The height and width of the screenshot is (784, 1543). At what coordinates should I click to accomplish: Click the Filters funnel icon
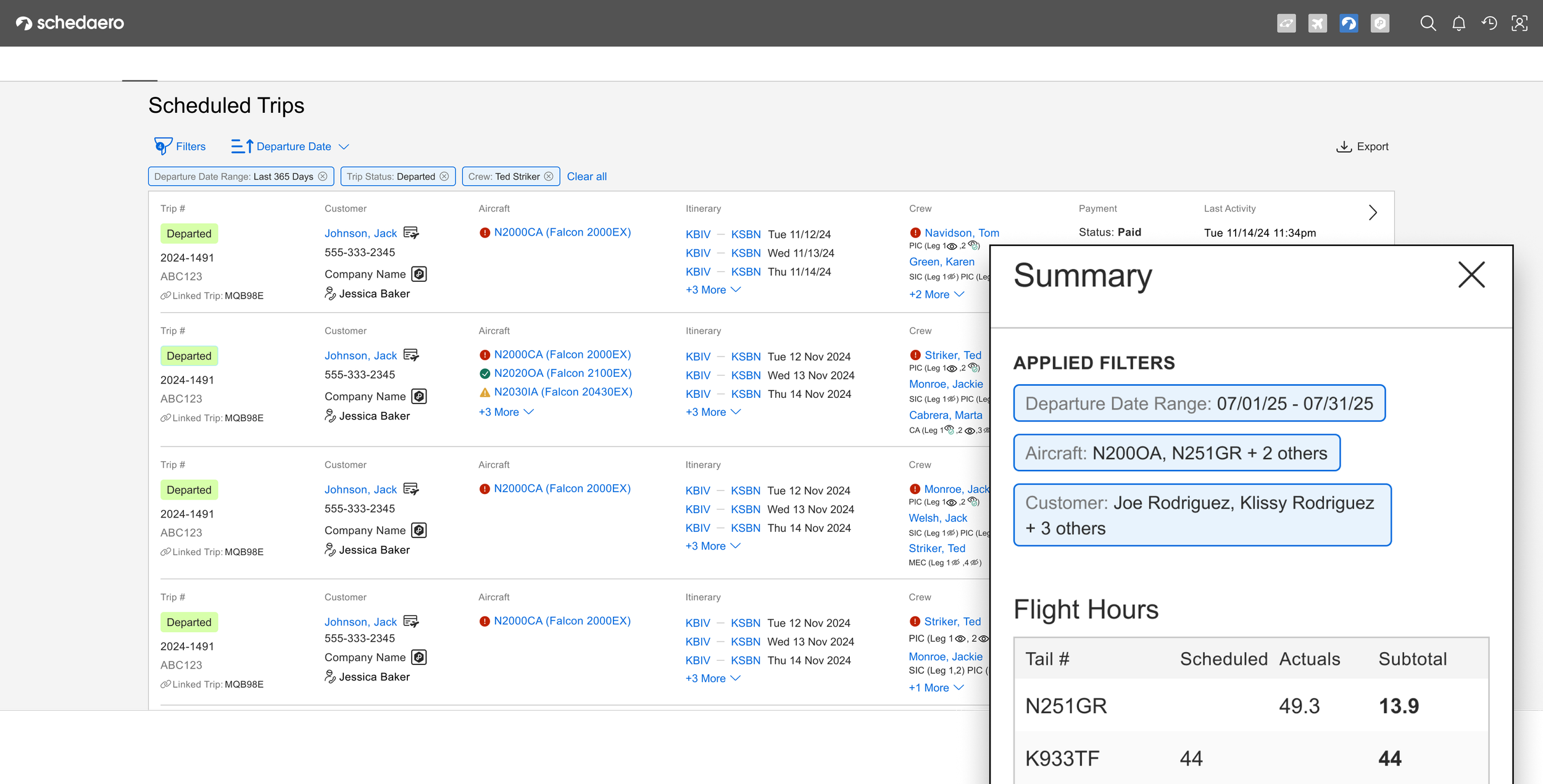(x=162, y=146)
